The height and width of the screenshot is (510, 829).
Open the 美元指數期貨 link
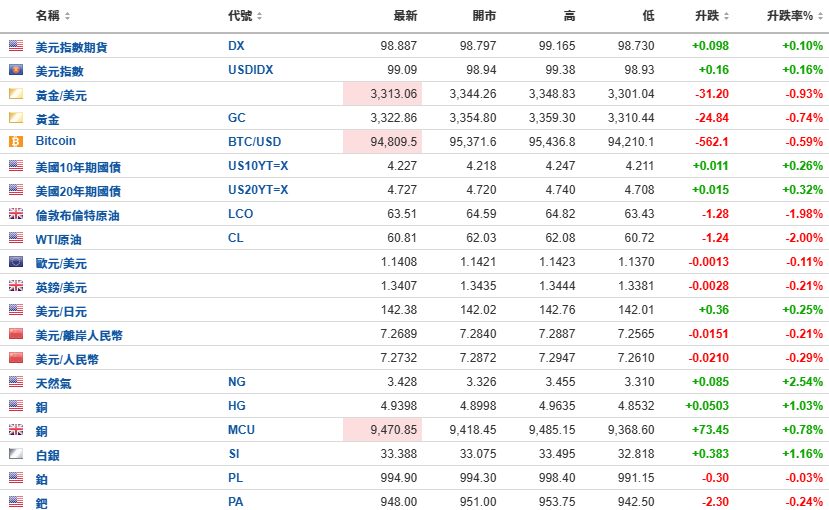coord(71,47)
